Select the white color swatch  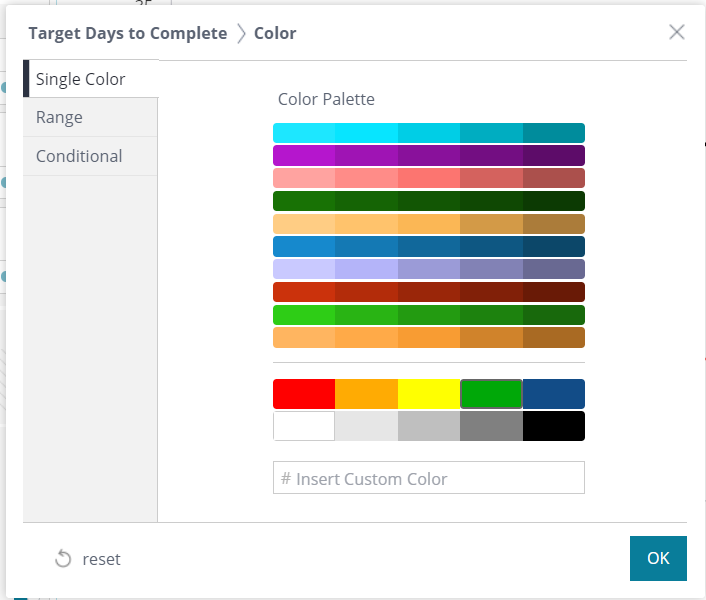304,426
